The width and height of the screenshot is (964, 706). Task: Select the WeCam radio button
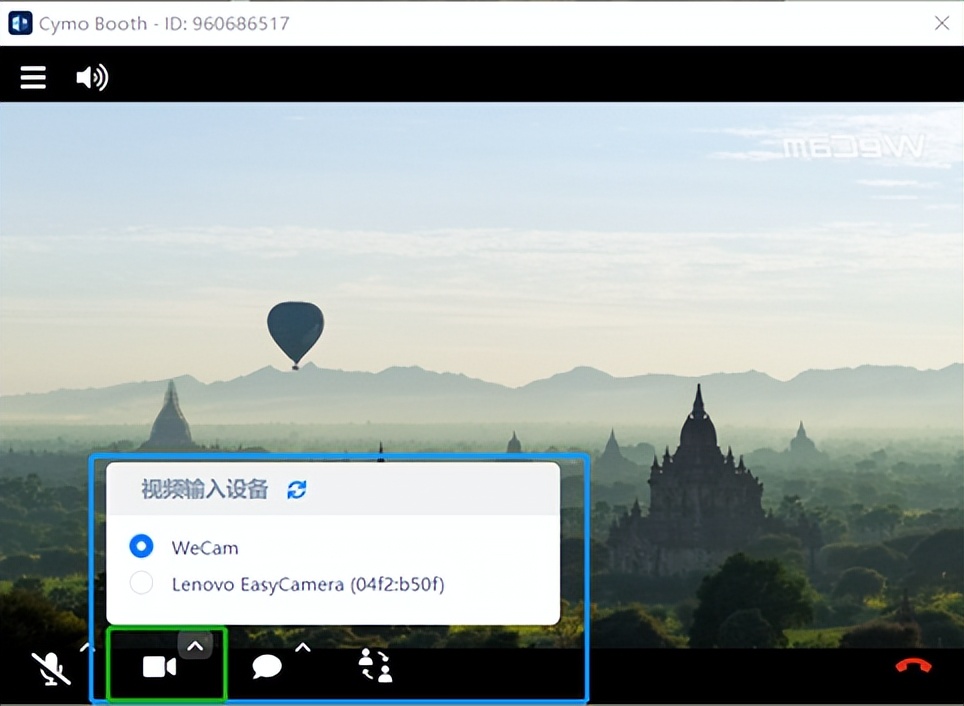(x=141, y=546)
